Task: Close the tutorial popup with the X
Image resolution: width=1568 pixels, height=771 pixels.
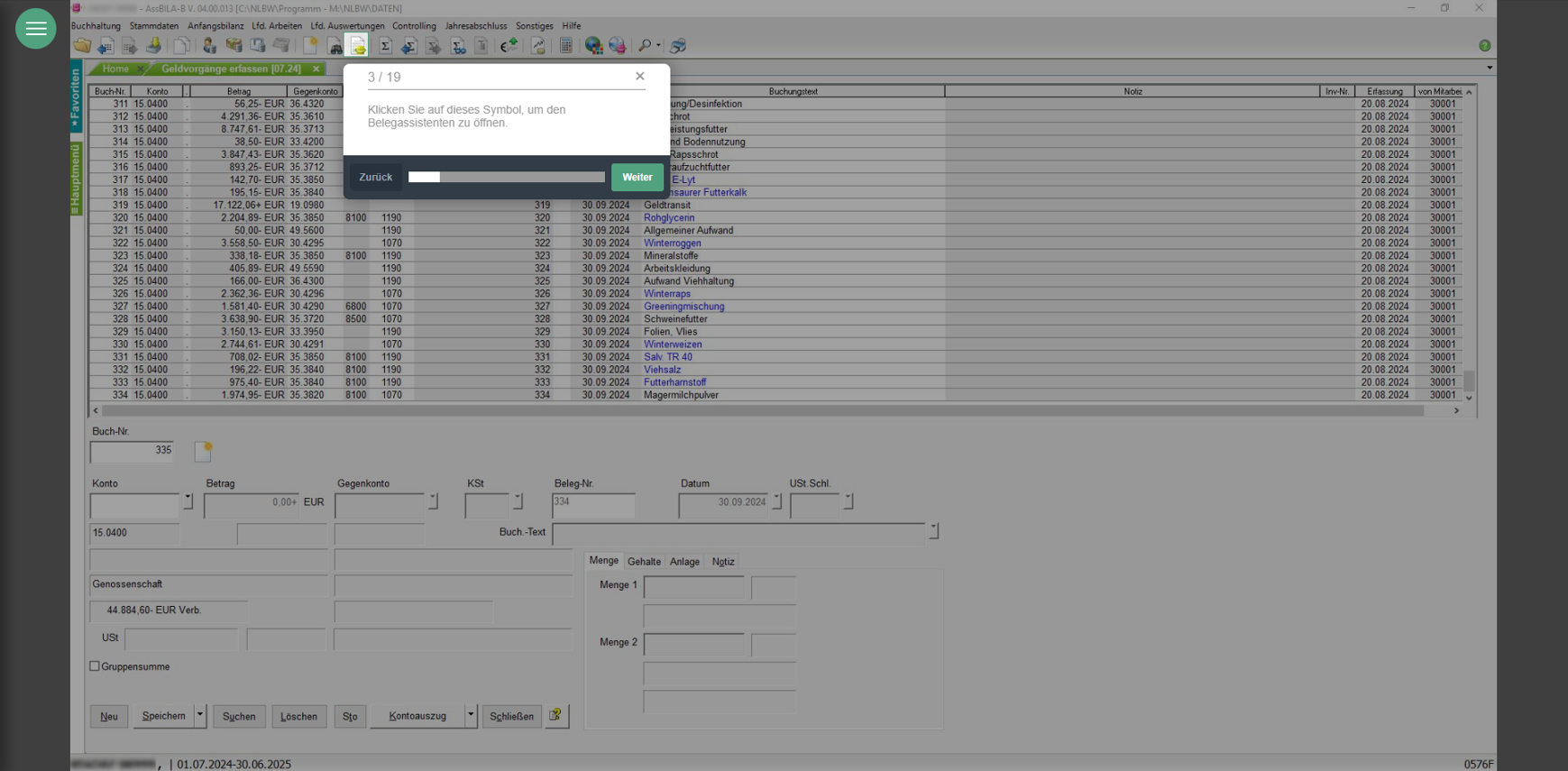Action: [x=639, y=77]
